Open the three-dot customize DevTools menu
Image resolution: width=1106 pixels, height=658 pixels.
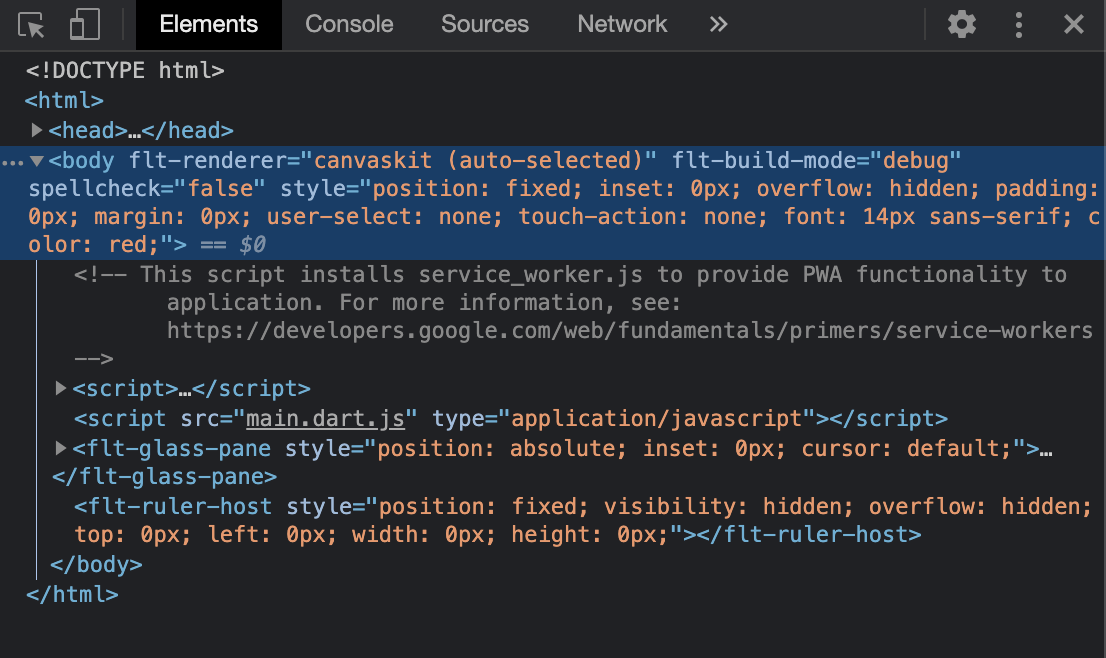tap(1019, 25)
